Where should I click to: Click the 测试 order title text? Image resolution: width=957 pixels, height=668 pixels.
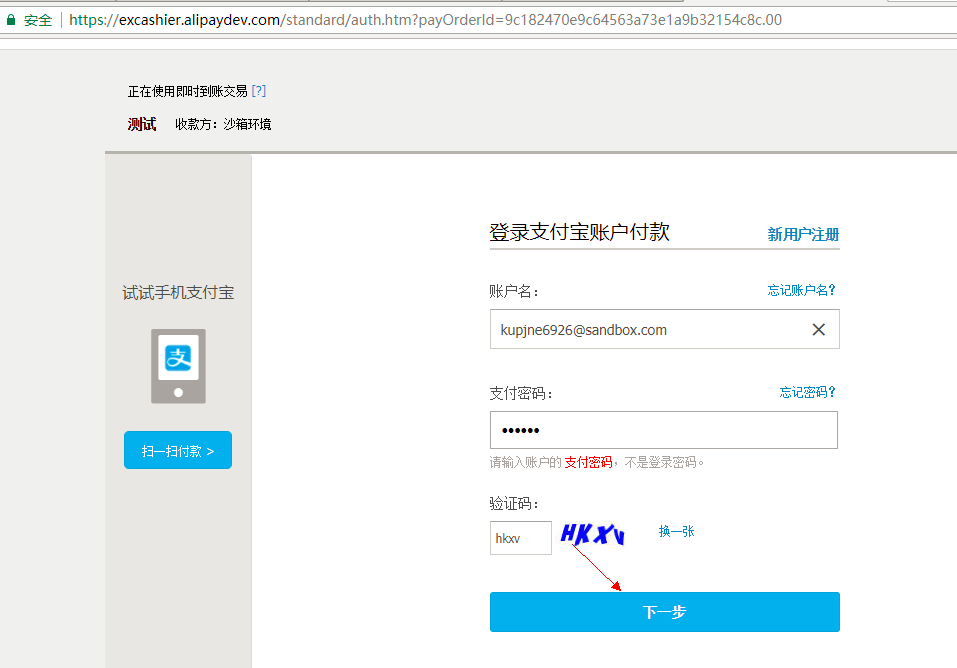142,124
